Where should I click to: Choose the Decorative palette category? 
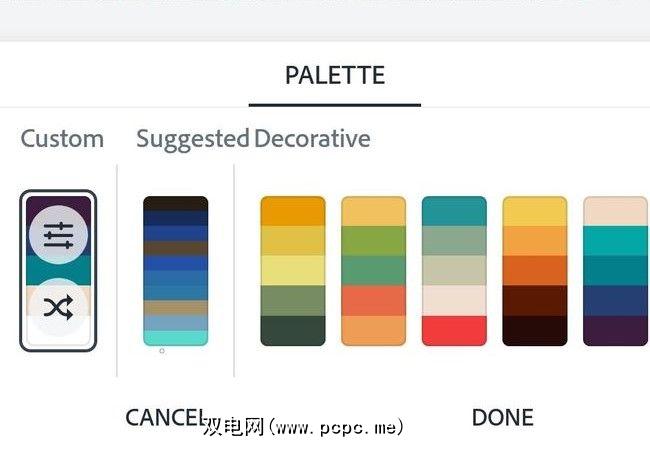point(312,138)
